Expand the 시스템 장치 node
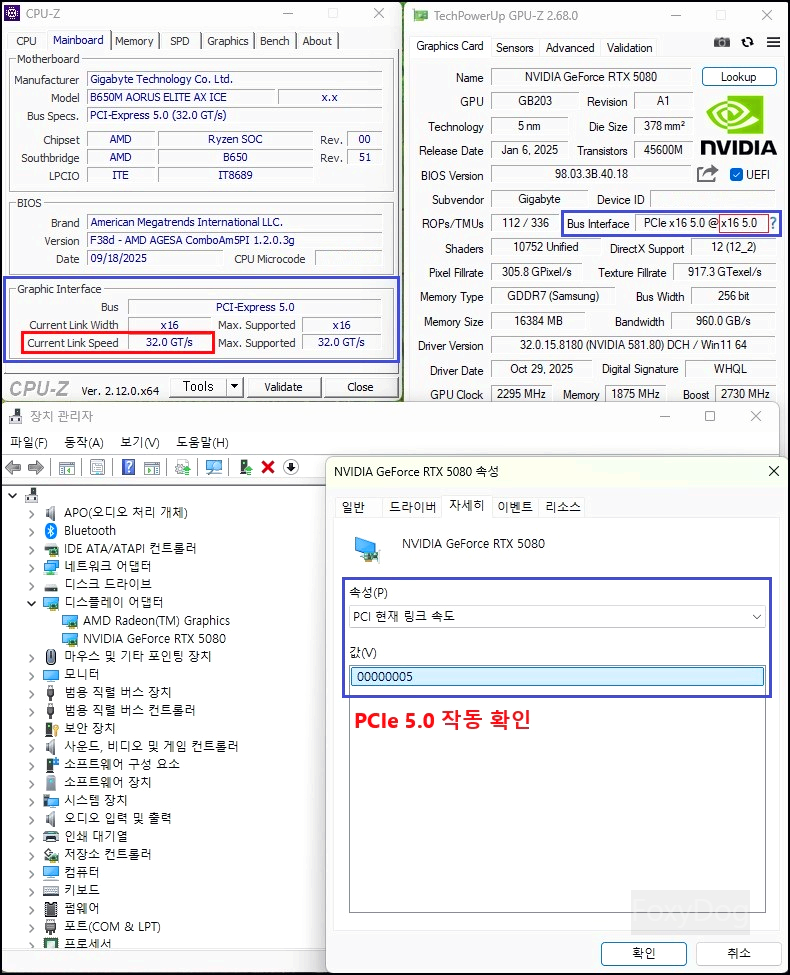 coord(31,801)
